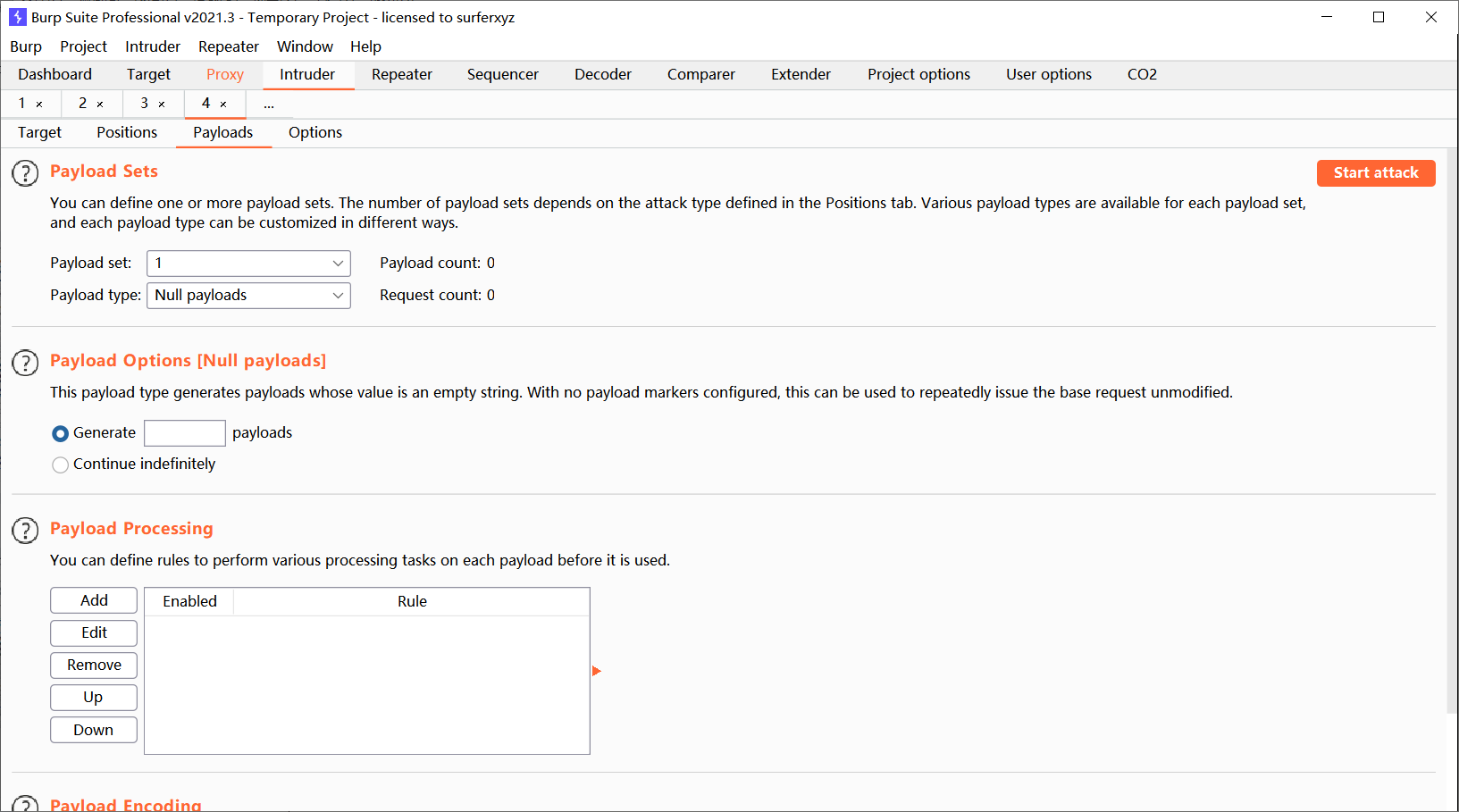The width and height of the screenshot is (1459, 812).
Task: Click Edit for processing rules
Action: pos(94,632)
